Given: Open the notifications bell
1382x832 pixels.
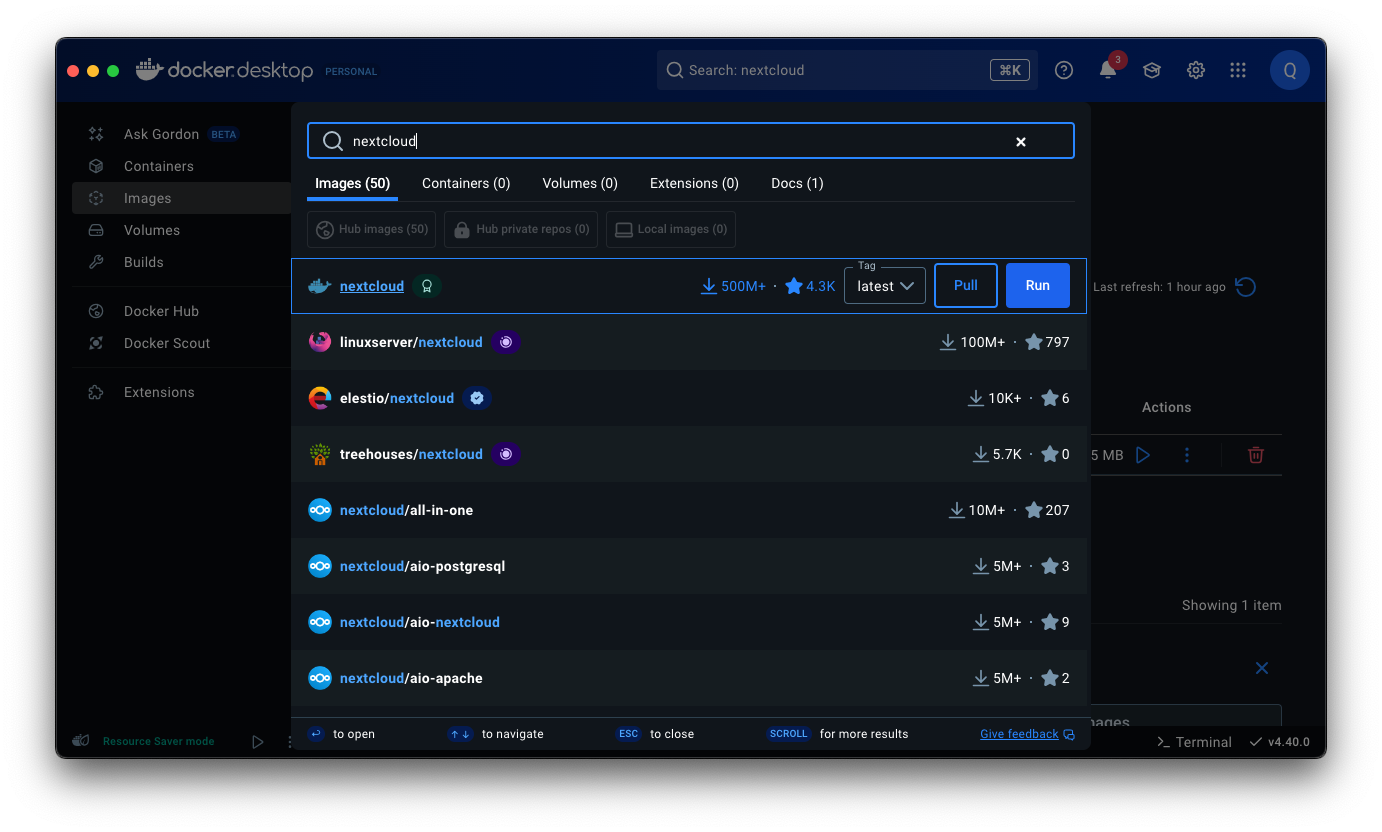Looking at the screenshot, I should coord(1108,70).
